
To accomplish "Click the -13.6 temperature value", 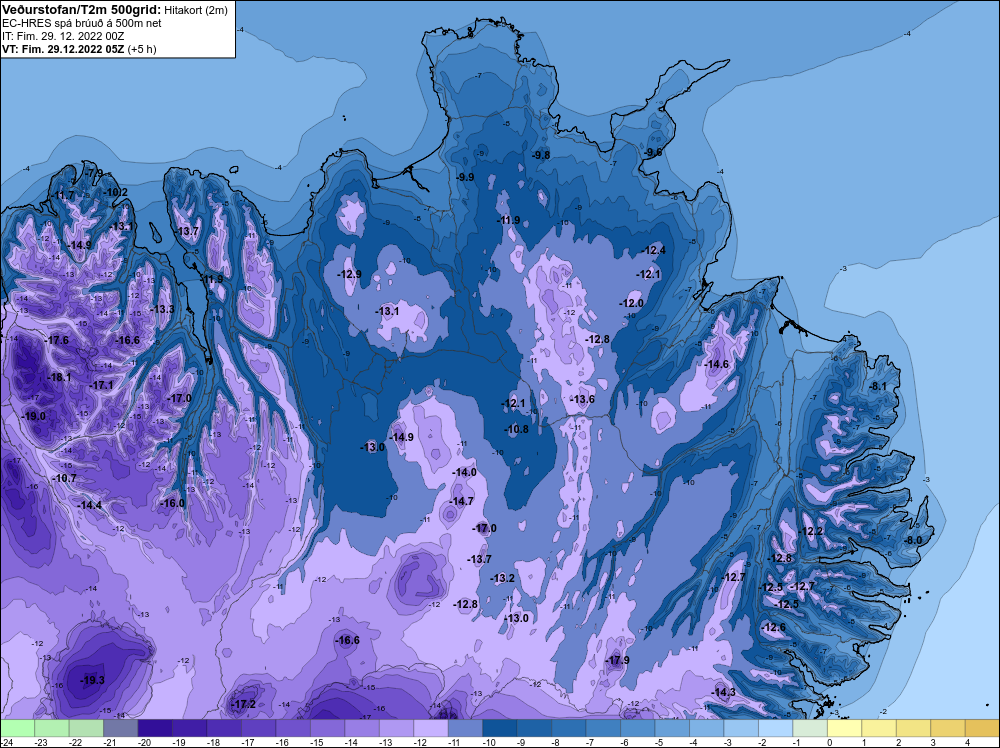I will point(582,400).
